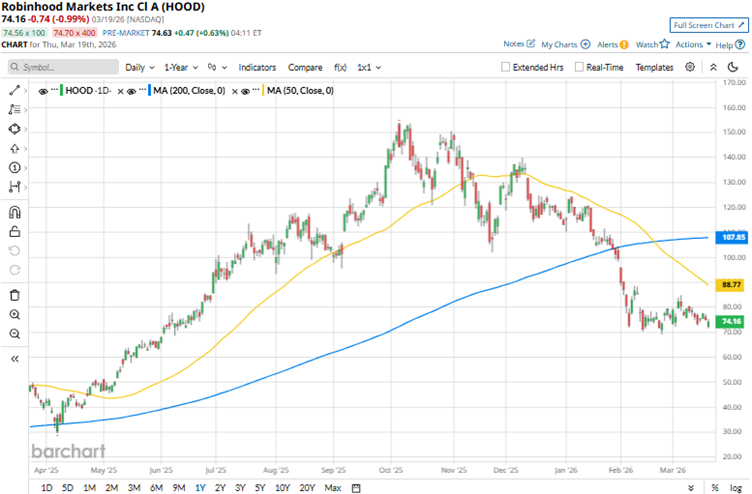Select the trend line drawing tool
The image size is (752, 494).
pyautogui.click(x=14, y=91)
